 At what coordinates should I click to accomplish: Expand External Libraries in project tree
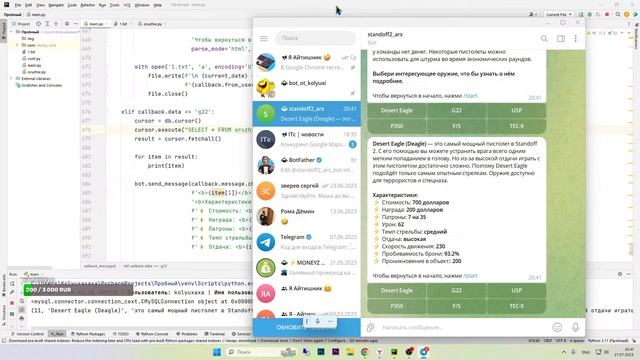tap(11, 78)
